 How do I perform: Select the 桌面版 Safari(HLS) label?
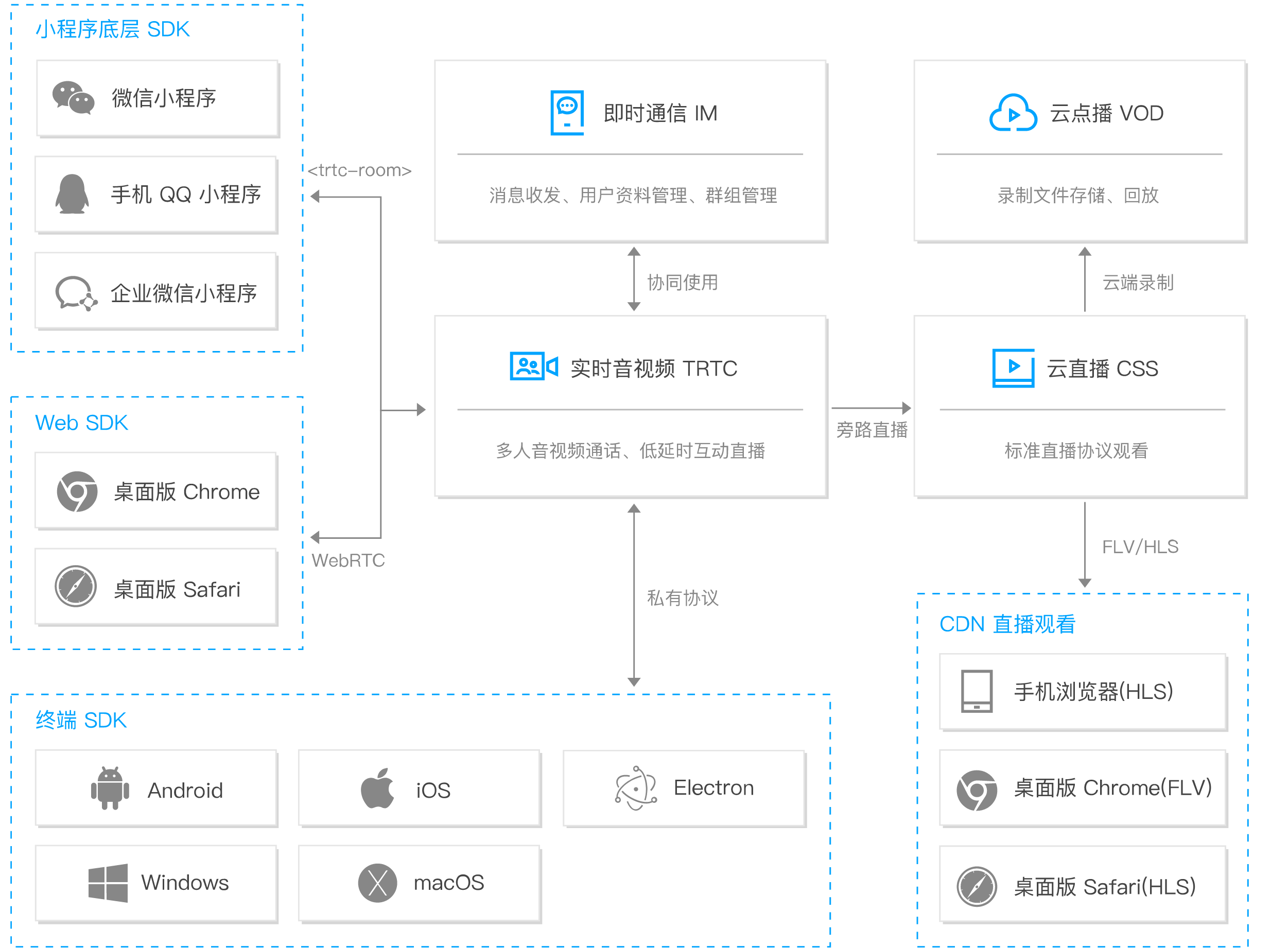click(x=1105, y=887)
